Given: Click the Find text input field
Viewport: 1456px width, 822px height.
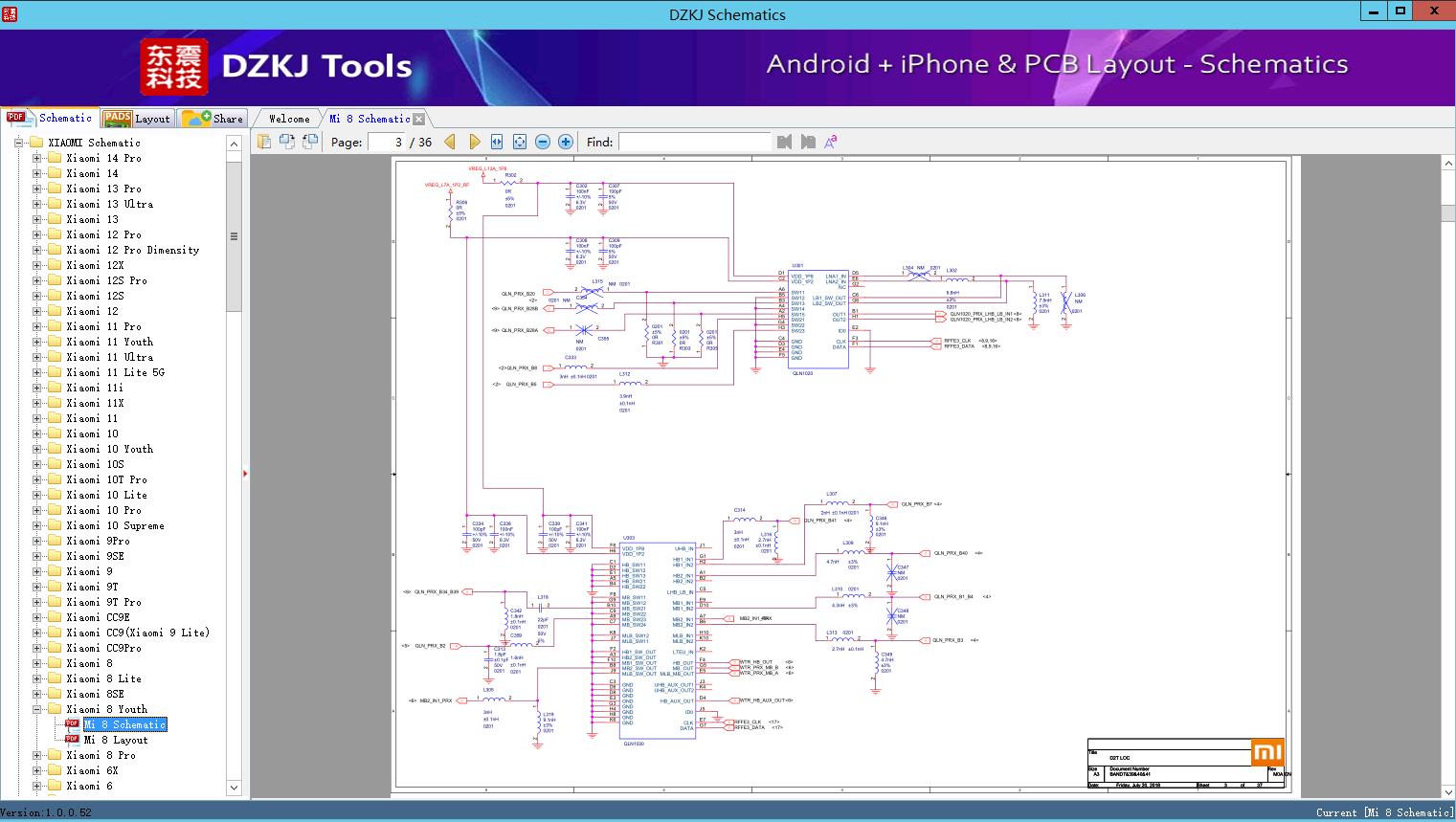Looking at the screenshot, I should (694, 142).
